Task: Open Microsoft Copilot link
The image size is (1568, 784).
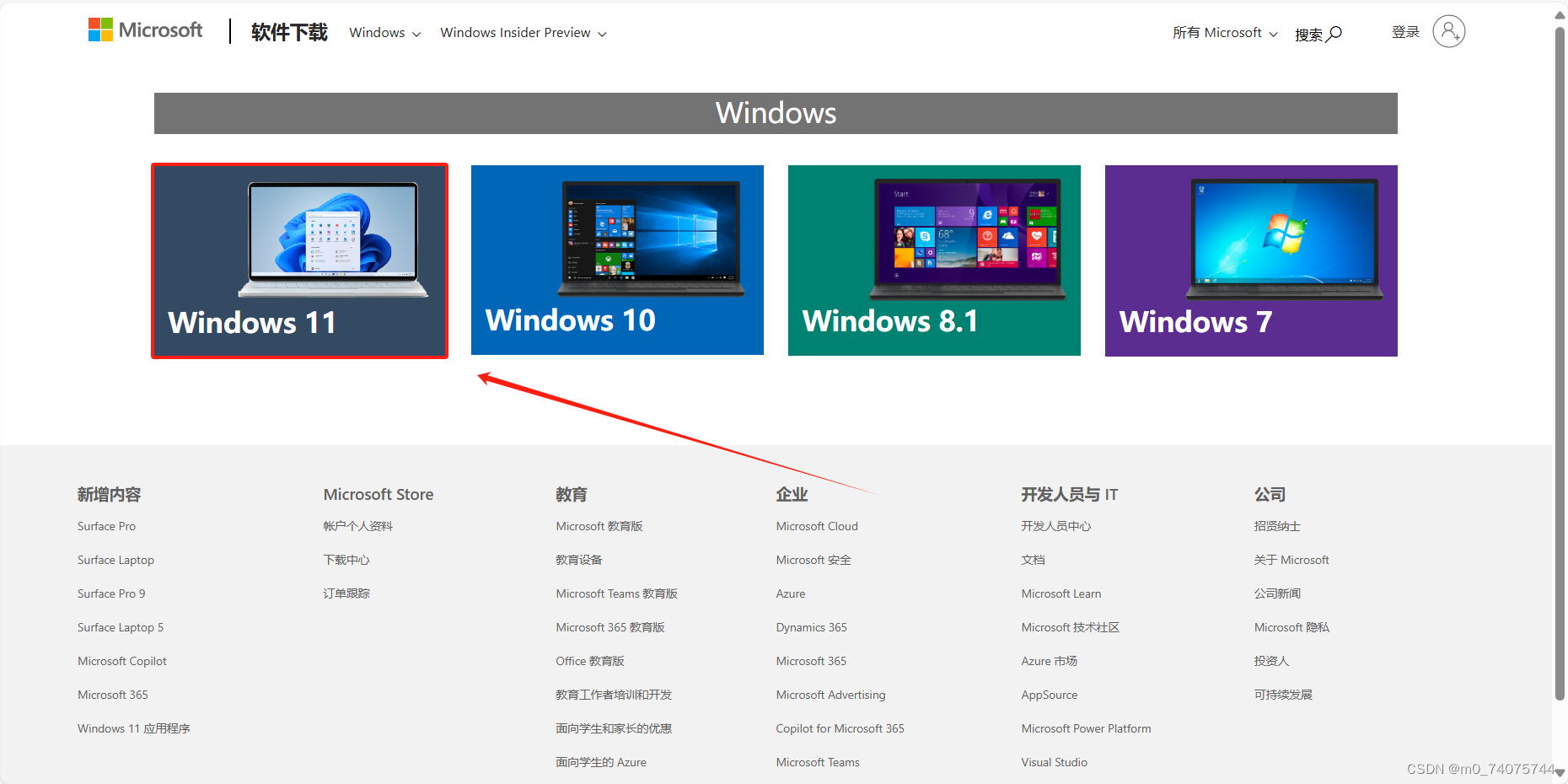Action: tap(122, 661)
